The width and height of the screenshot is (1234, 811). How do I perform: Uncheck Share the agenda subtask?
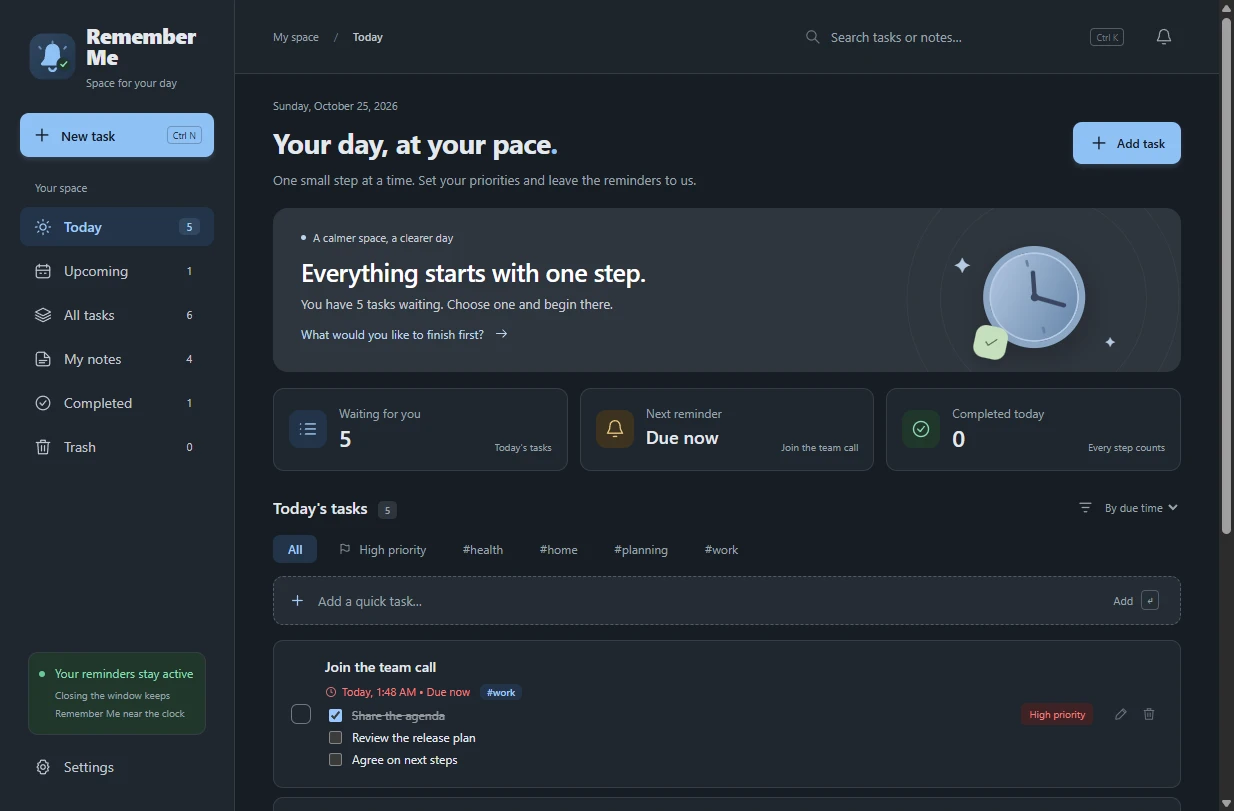point(336,716)
